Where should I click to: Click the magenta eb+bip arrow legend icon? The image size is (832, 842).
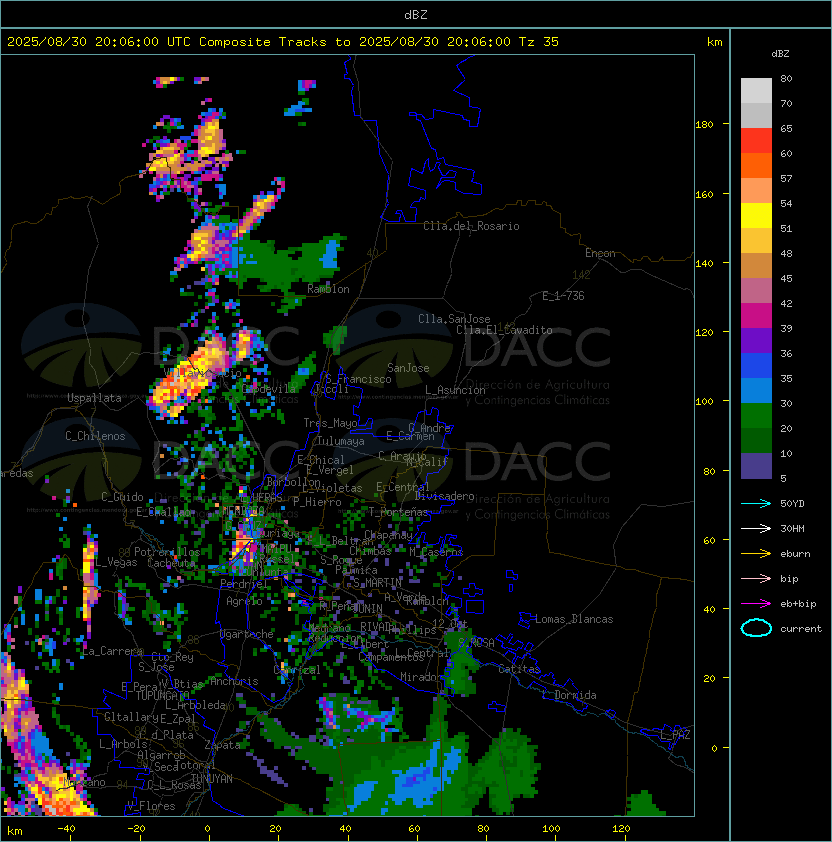[756, 604]
